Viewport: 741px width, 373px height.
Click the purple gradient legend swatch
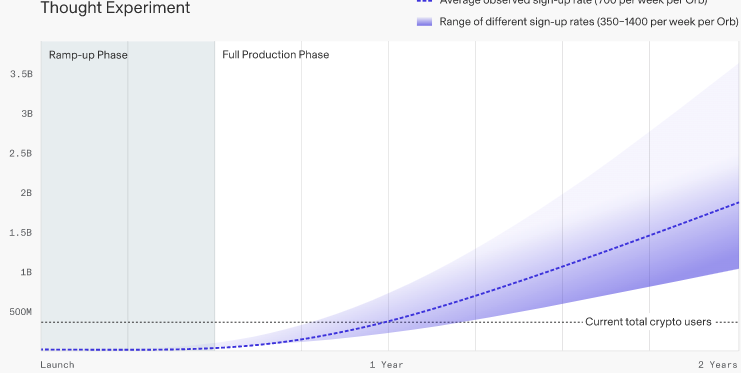coord(424,22)
